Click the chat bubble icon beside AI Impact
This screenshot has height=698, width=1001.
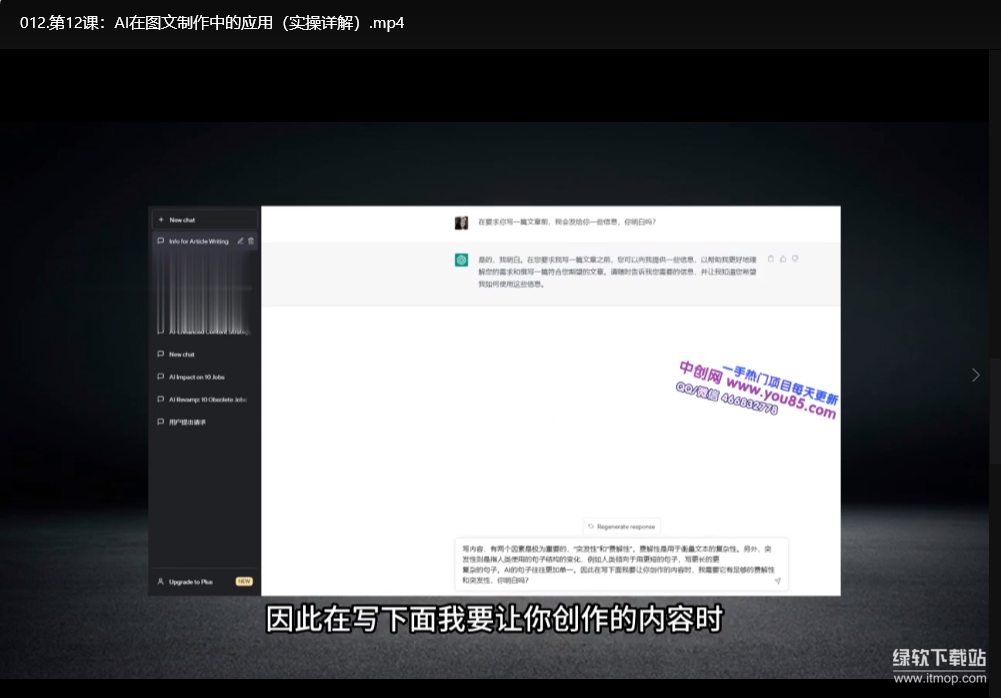tap(160, 377)
